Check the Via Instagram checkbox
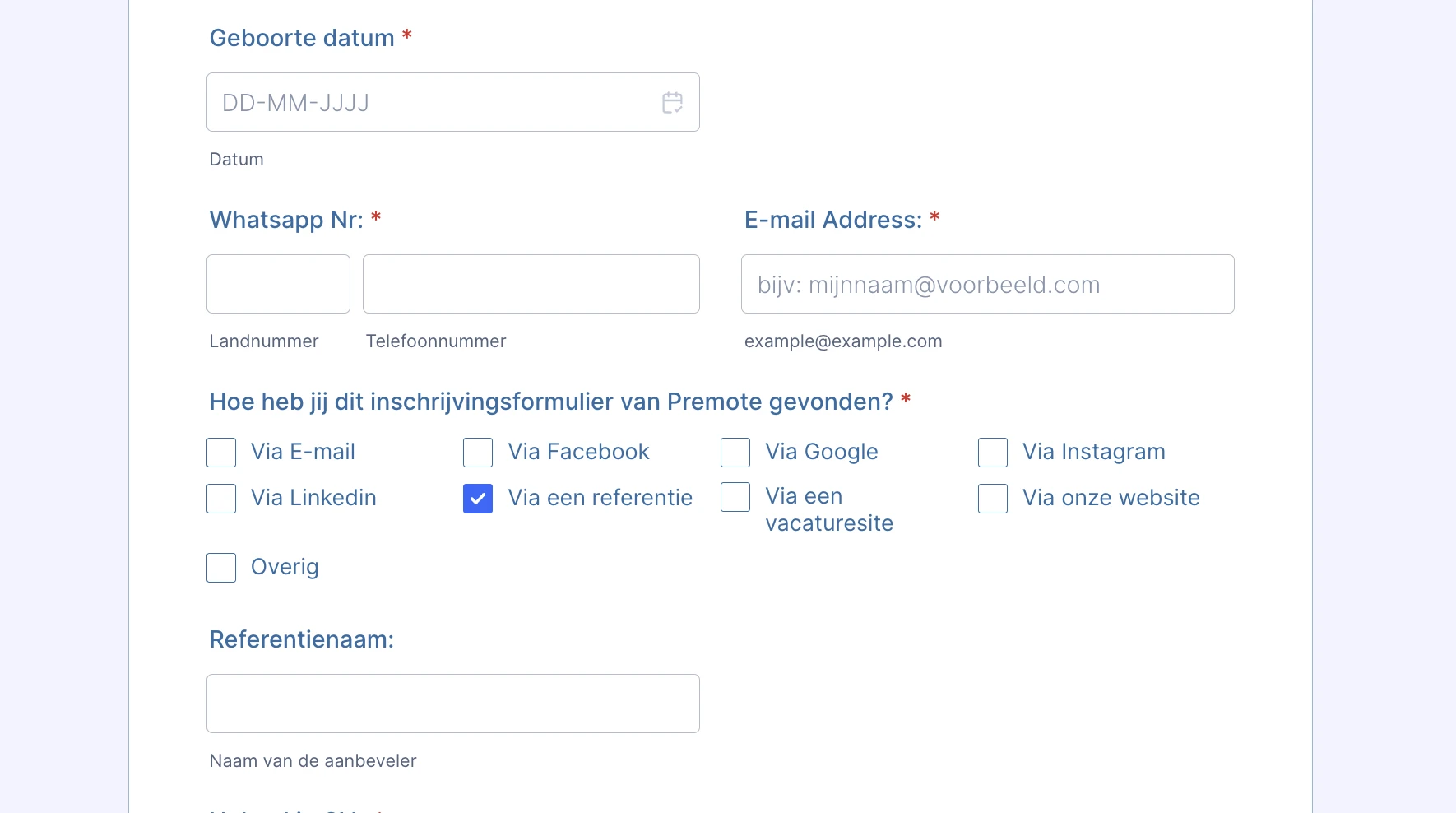The width and height of the screenshot is (1456, 813). click(x=992, y=453)
